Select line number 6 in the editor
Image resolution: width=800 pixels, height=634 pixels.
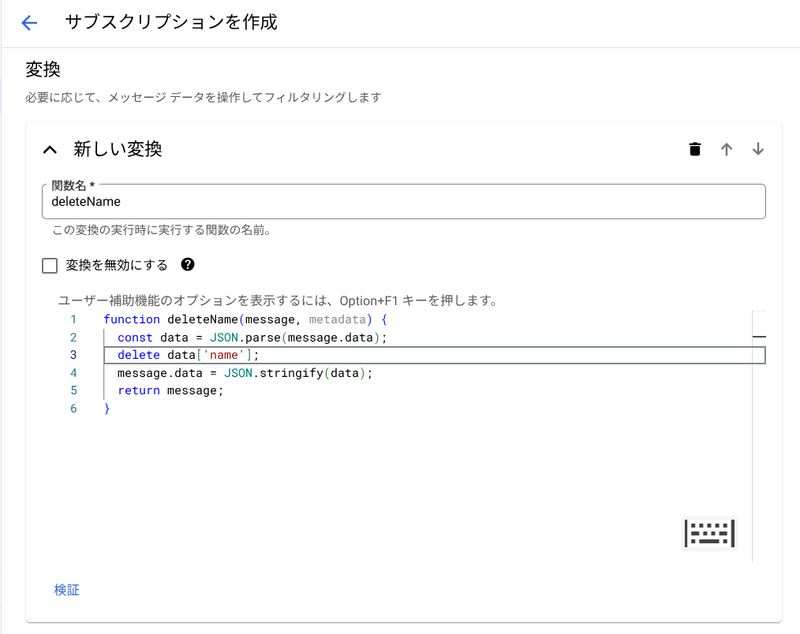(x=73, y=408)
